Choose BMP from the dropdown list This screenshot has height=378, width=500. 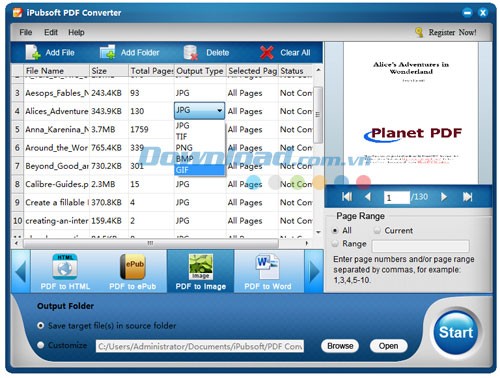199,159
